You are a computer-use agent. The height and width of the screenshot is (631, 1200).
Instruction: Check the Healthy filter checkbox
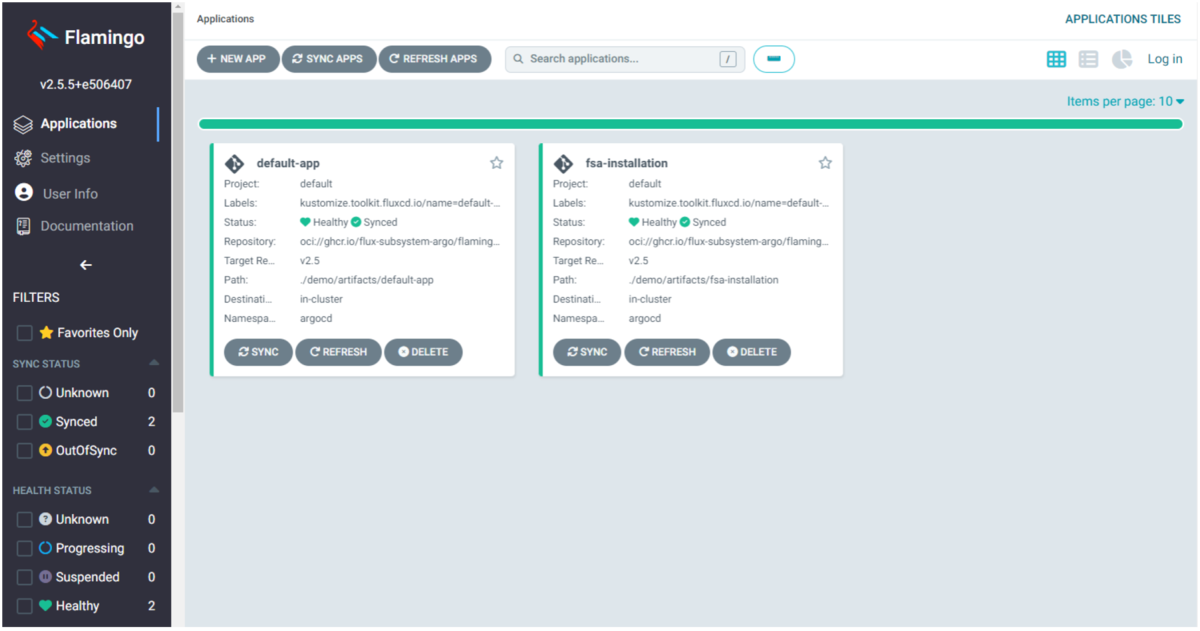25,606
